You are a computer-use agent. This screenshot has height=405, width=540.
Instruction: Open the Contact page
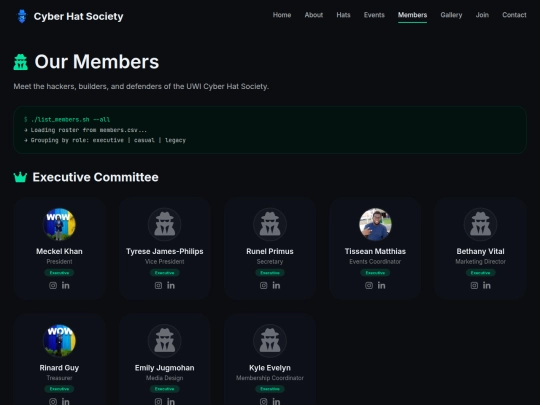pyautogui.click(x=514, y=15)
